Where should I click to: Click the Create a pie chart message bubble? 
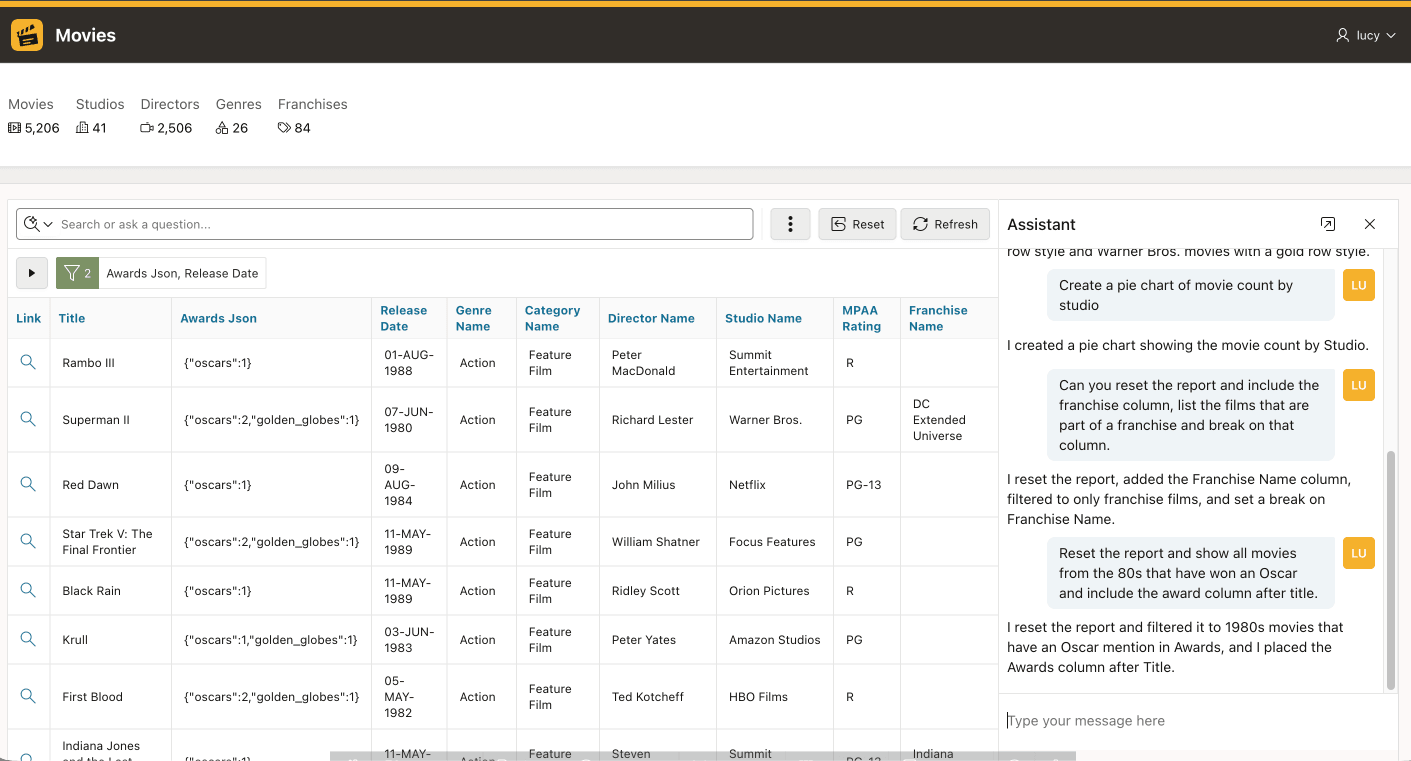(1191, 295)
